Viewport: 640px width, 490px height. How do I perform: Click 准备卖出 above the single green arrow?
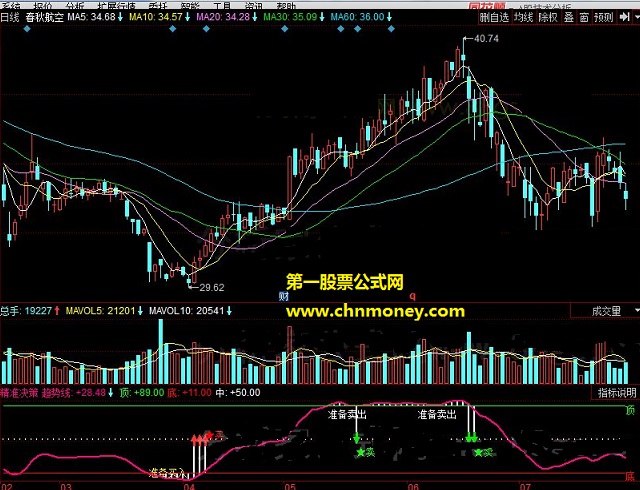tap(347, 415)
